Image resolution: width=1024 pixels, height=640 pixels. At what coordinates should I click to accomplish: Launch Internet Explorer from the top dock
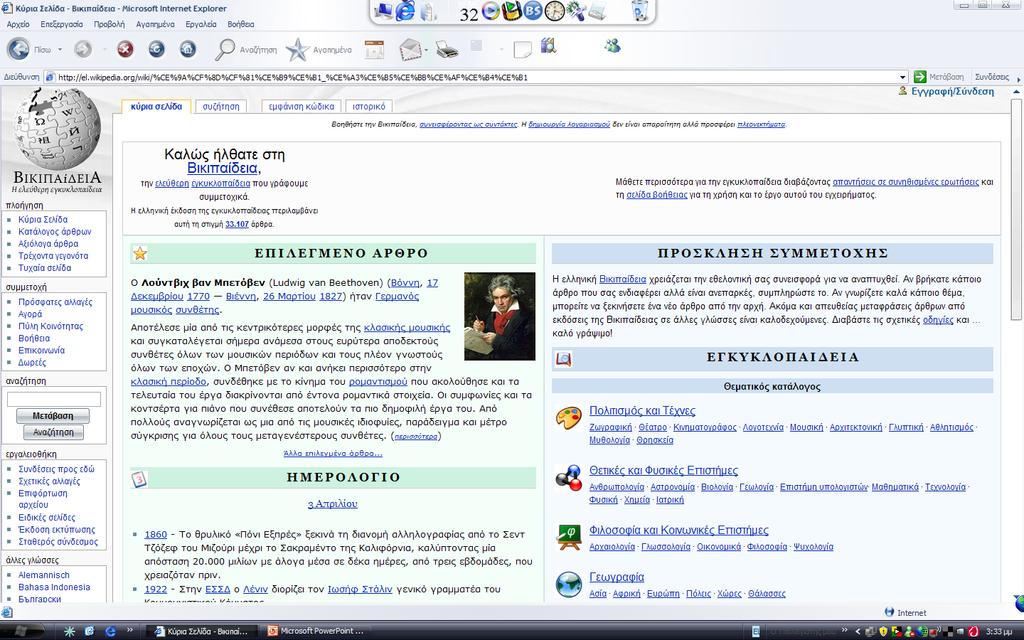406,11
